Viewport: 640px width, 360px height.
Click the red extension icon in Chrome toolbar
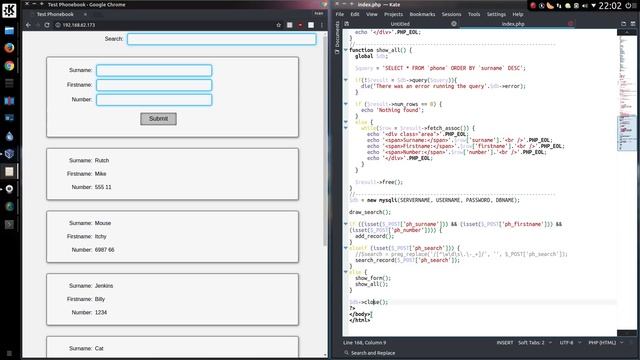[300, 25]
